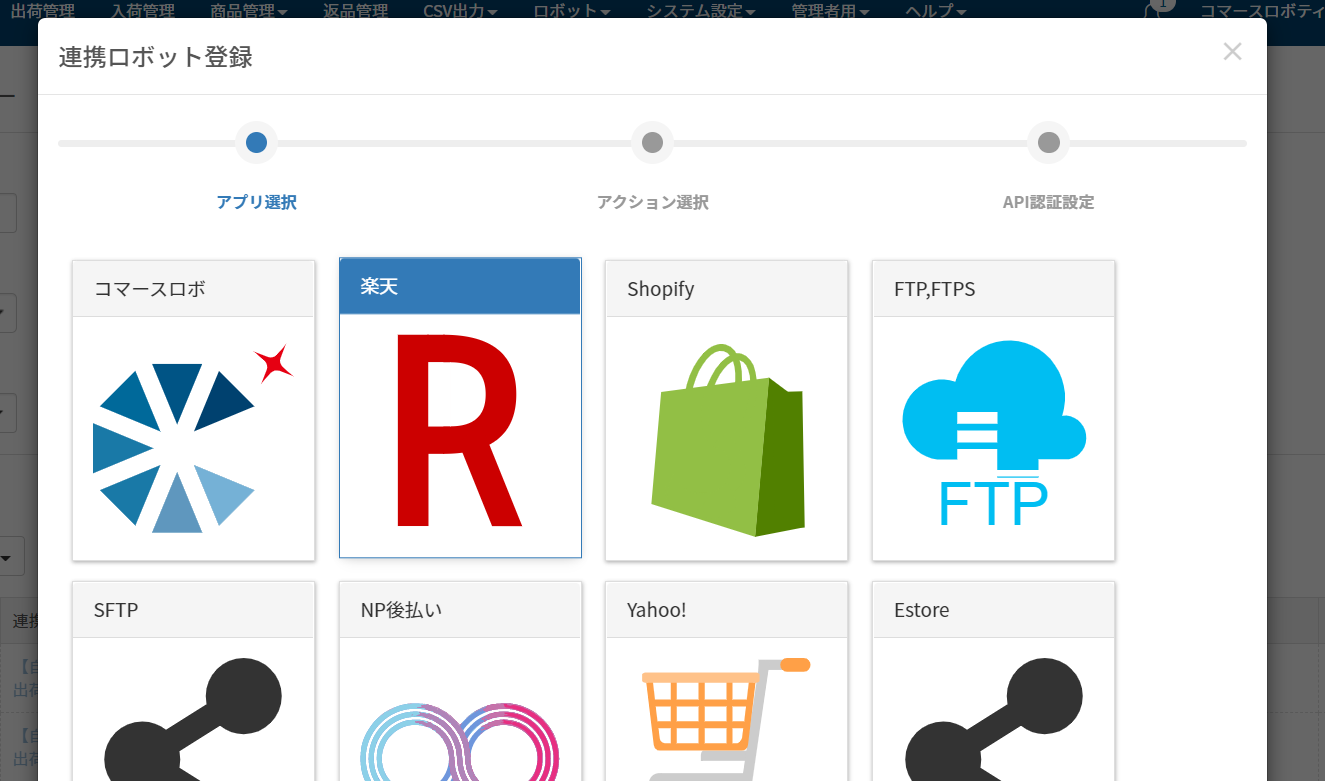The image size is (1325, 781).
Task: Click the コマースロボ card header
Action: click(x=194, y=289)
